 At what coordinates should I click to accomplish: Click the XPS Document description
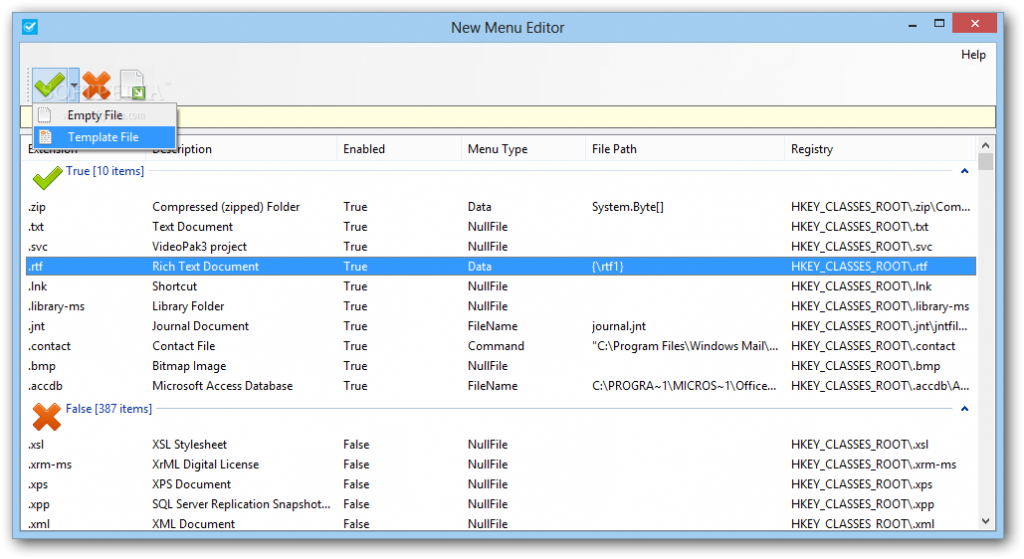click(191, 485)
